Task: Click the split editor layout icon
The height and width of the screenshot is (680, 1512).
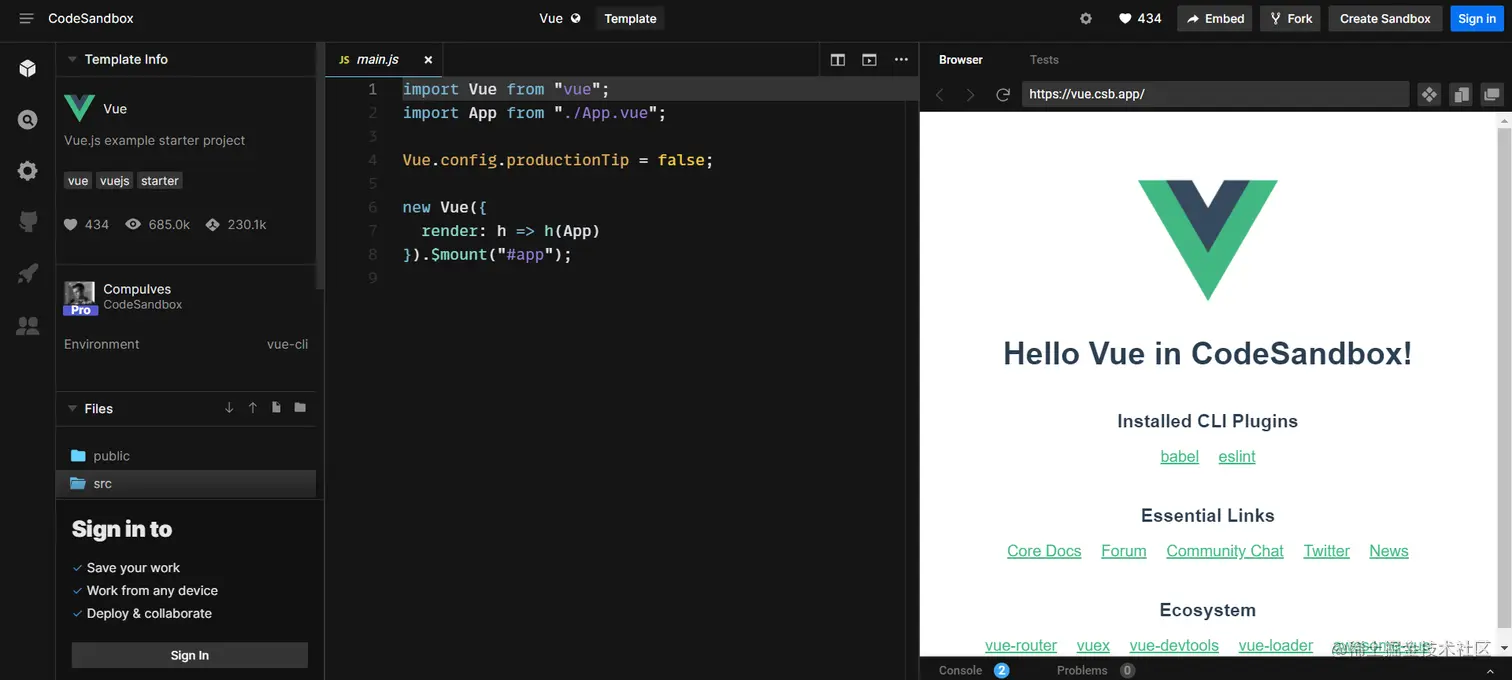Action: (838, 60)
